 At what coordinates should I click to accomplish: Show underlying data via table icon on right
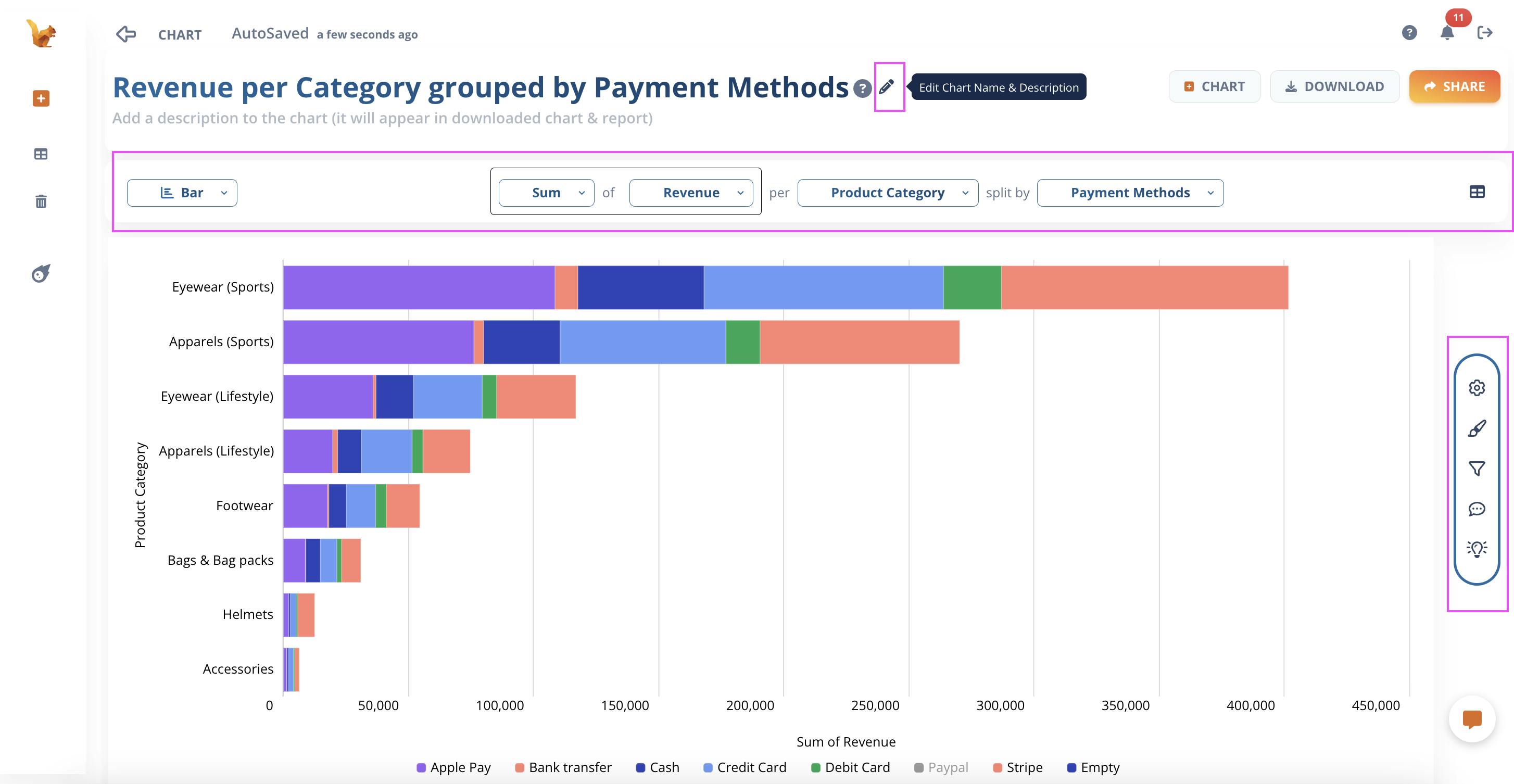[1478, 192]
